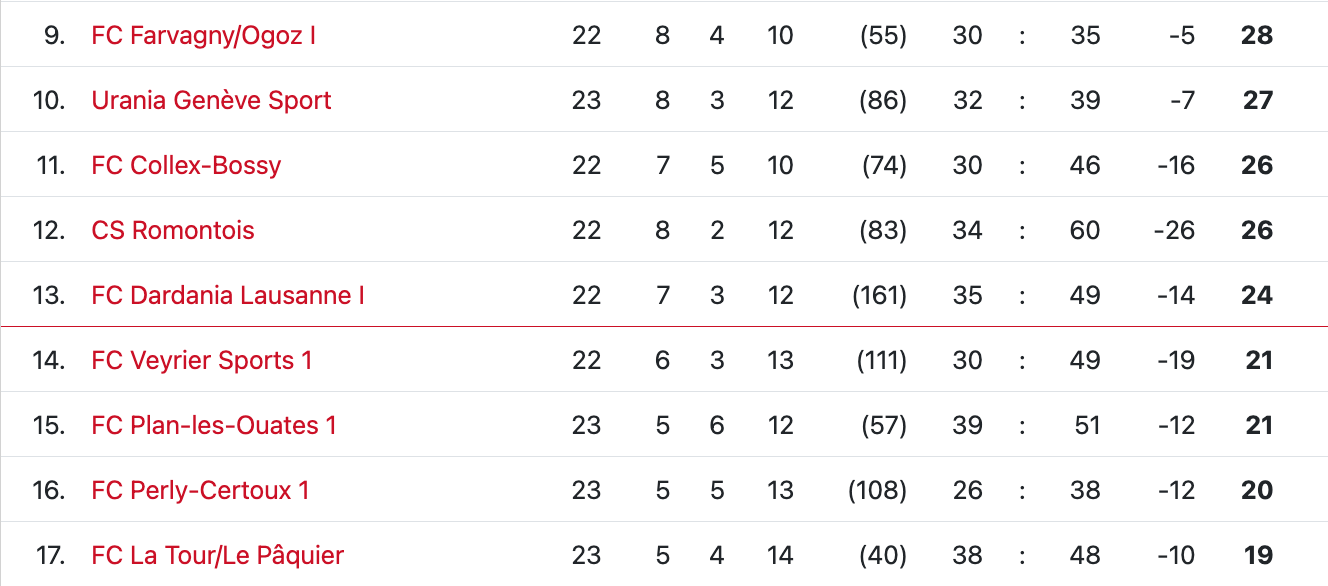Click the -26 goal difference for Romontois
Image resolution: width=1328 pixels, height=586 pixels.
coord(1174,230)
